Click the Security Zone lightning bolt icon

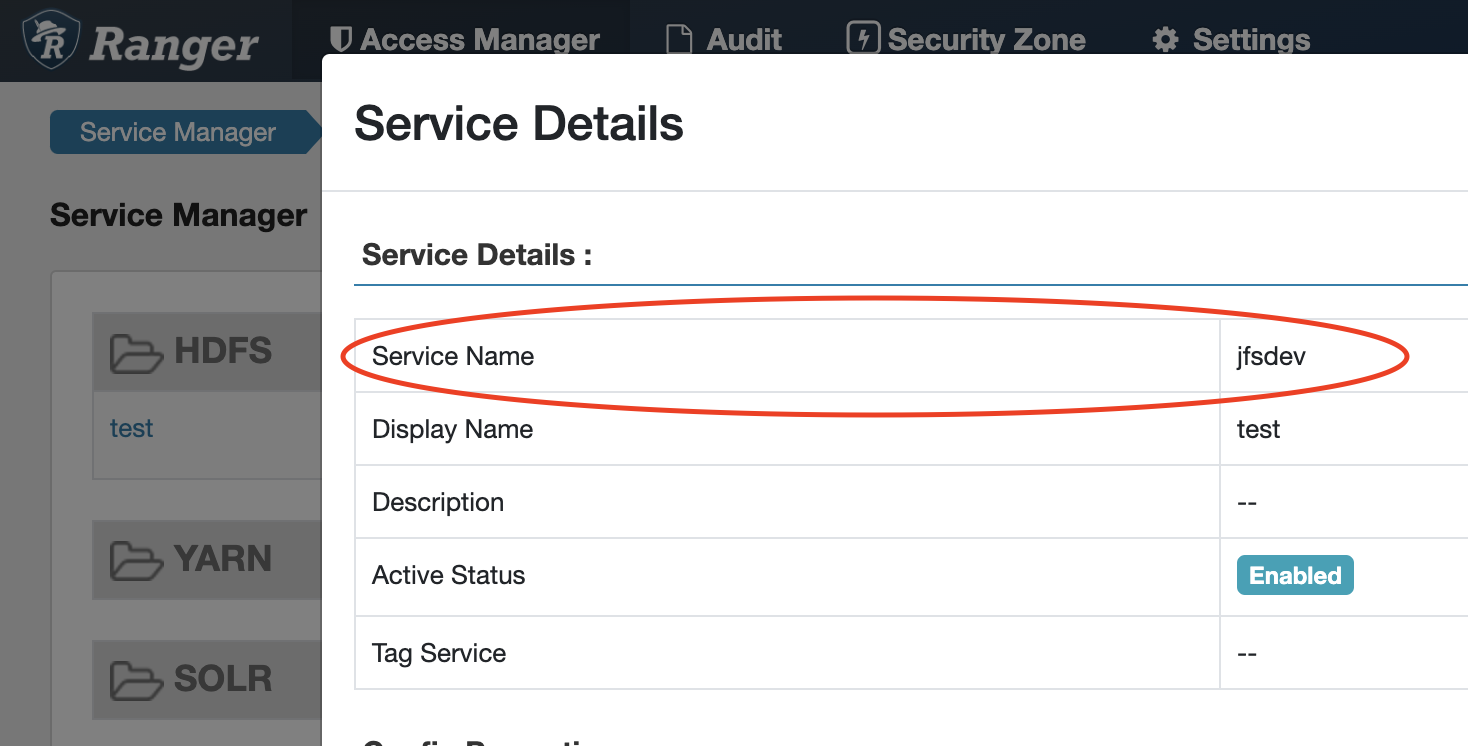coord(861,39)
